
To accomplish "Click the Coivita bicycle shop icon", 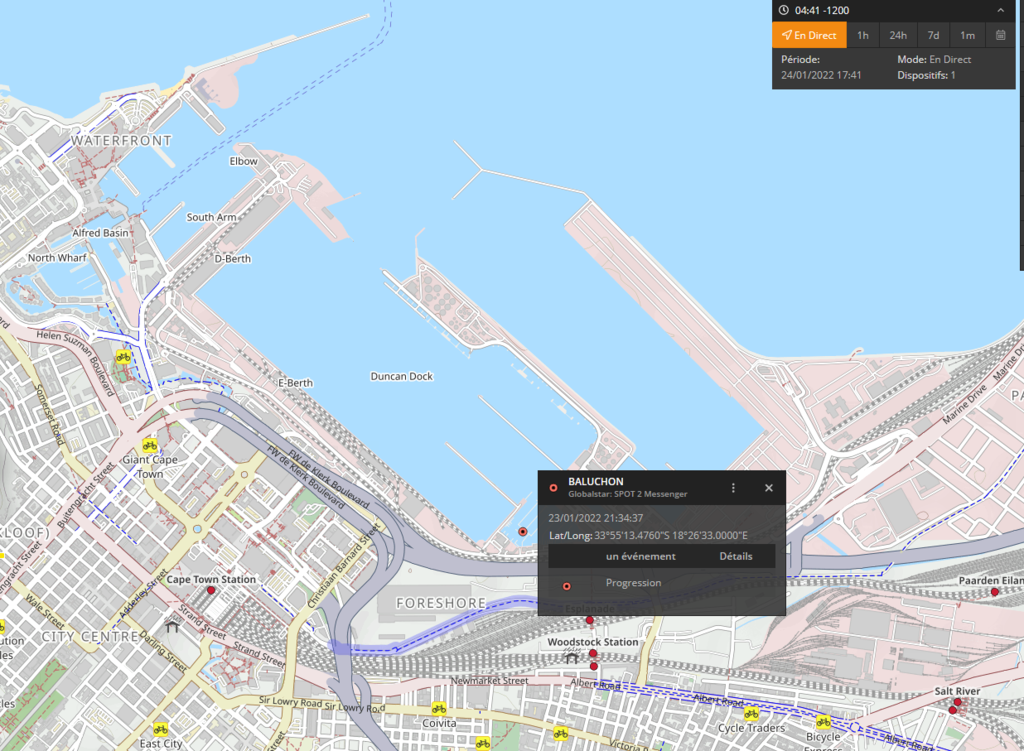I will [439, 709].
